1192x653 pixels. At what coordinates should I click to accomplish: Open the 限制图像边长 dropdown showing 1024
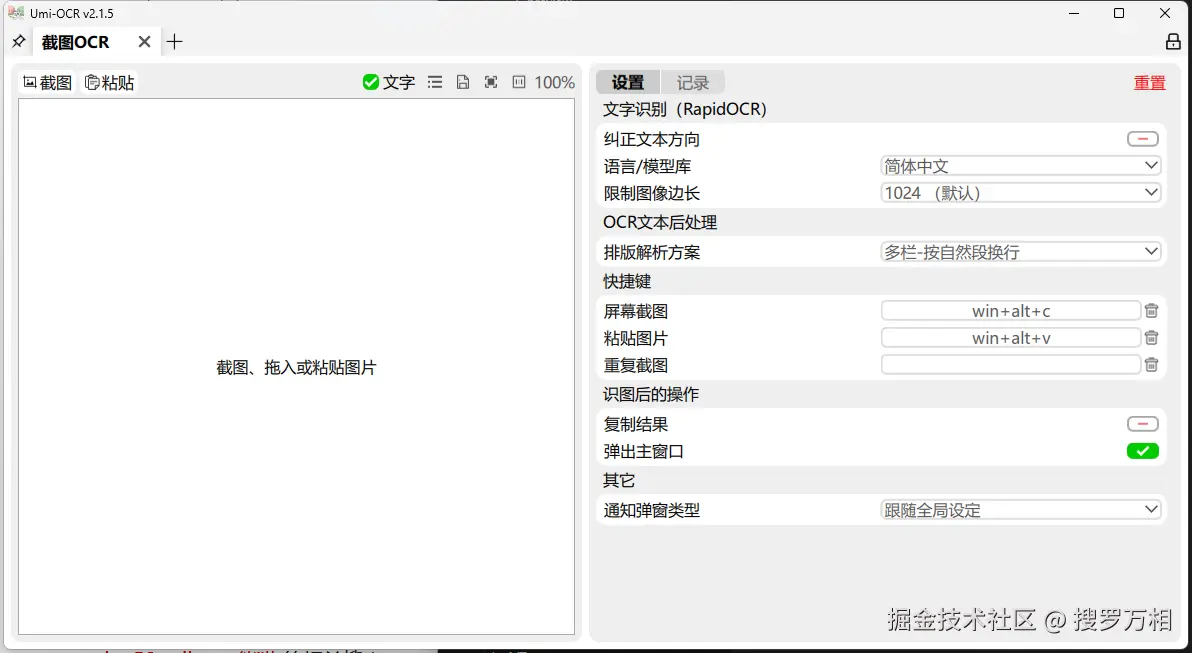(1021, 193)
